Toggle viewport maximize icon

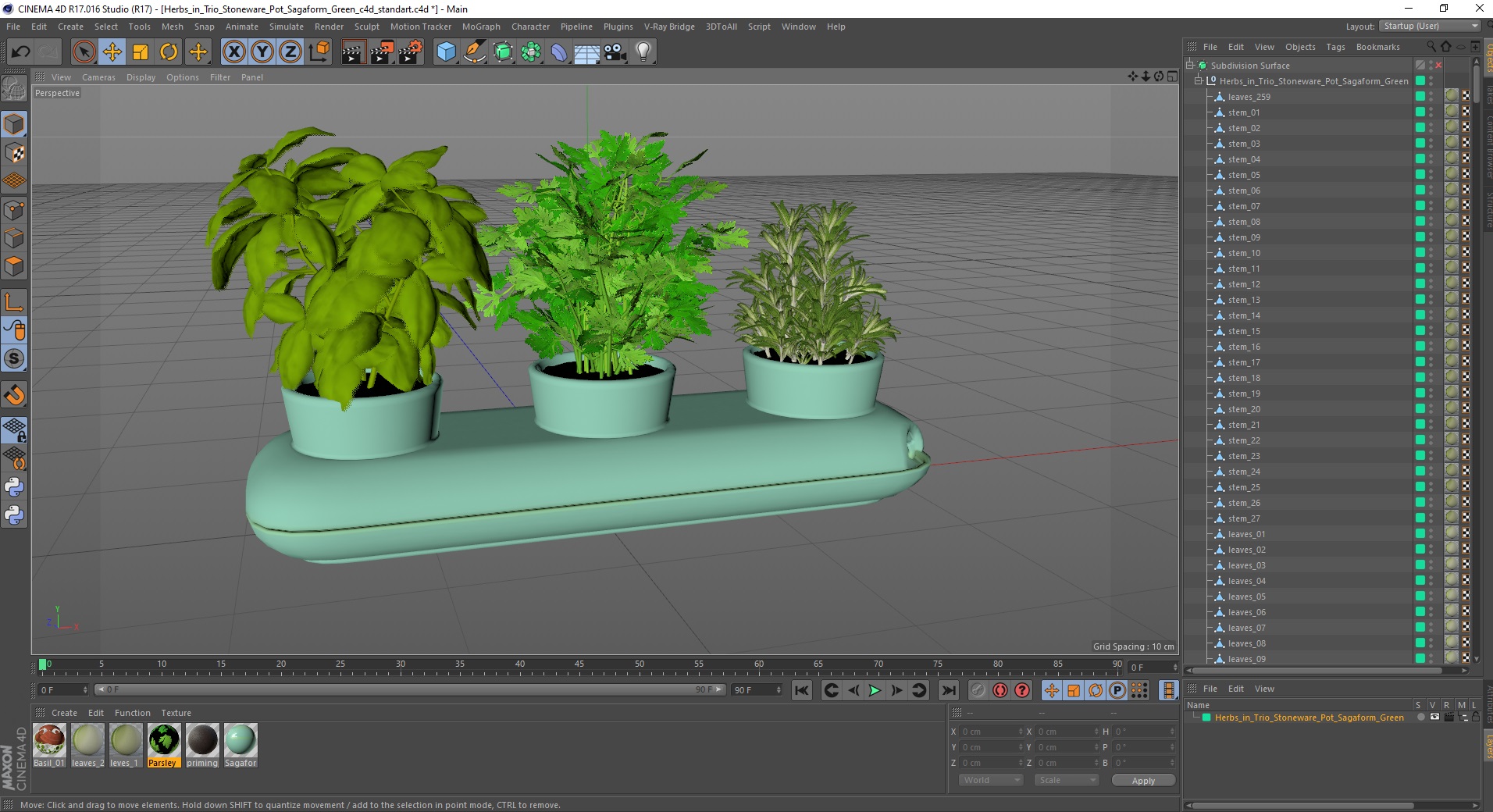pyautogui.click(x=1172, y=77)
